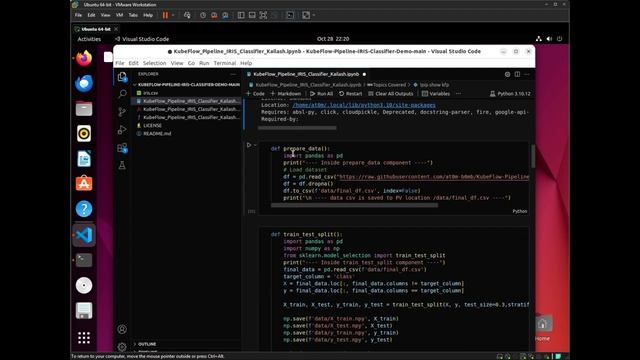The image size is (640, 360).
Task: Split the editor with the split icon
Action: [517, 74]
